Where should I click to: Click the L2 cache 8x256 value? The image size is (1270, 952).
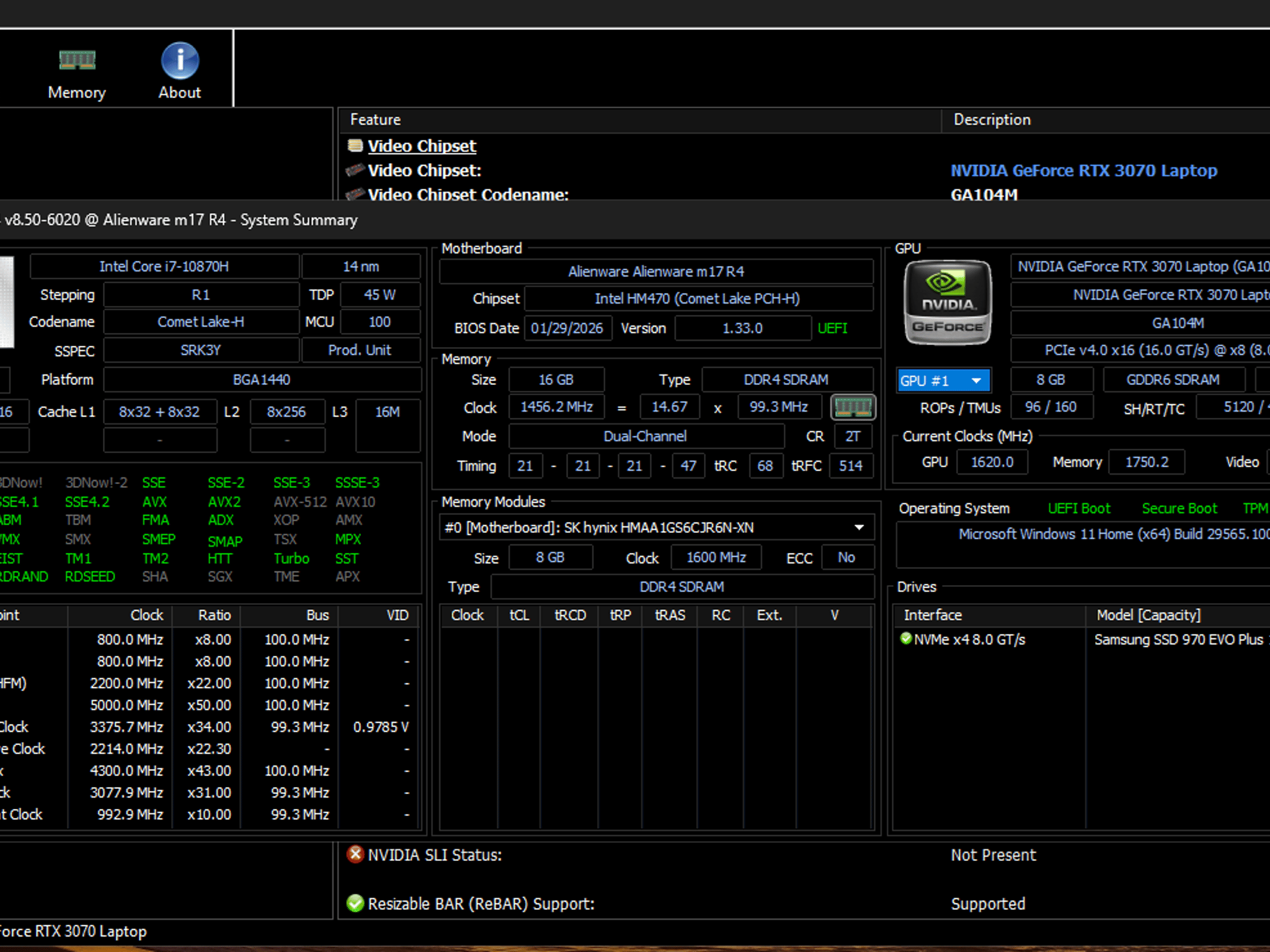286,412
